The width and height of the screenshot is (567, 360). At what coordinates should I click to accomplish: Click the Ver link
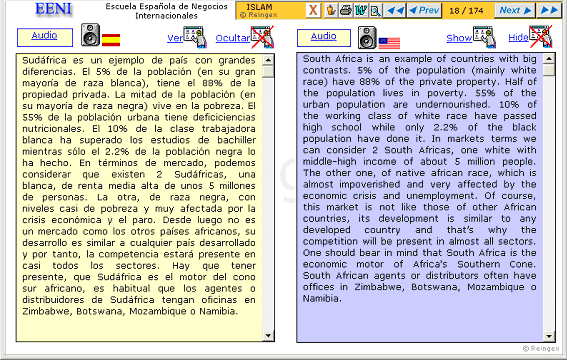tap(175, 38)
